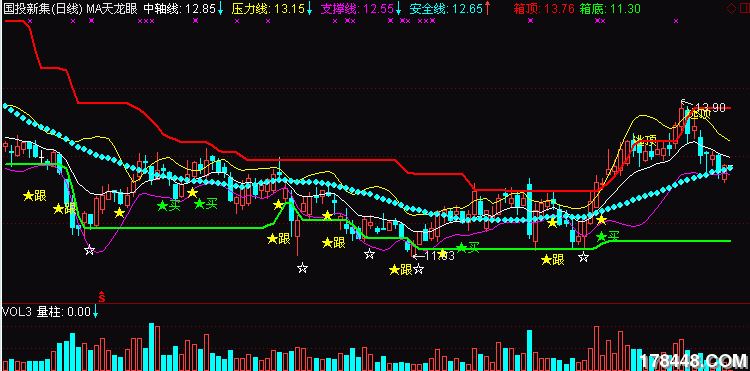The width and height of the screenshot is (750, 371).
Task: Click the 13.90 high price marker
Action: click(710, 108)
